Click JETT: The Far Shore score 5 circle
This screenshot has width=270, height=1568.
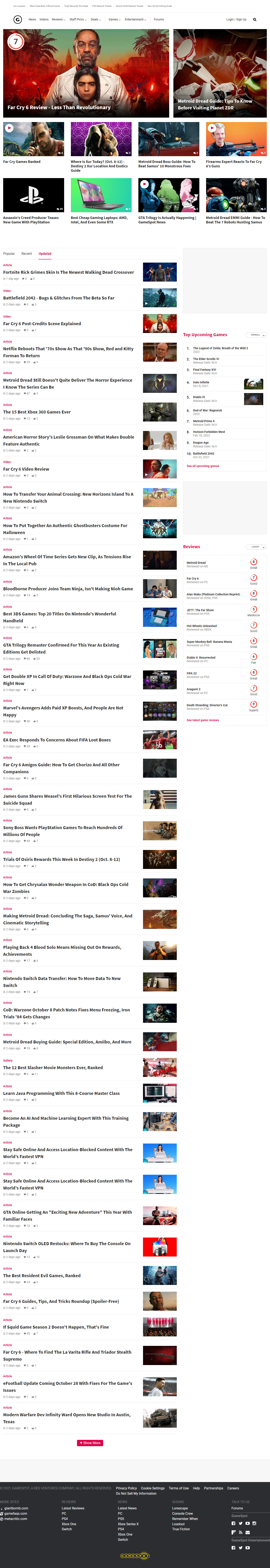tap(254, 609)
